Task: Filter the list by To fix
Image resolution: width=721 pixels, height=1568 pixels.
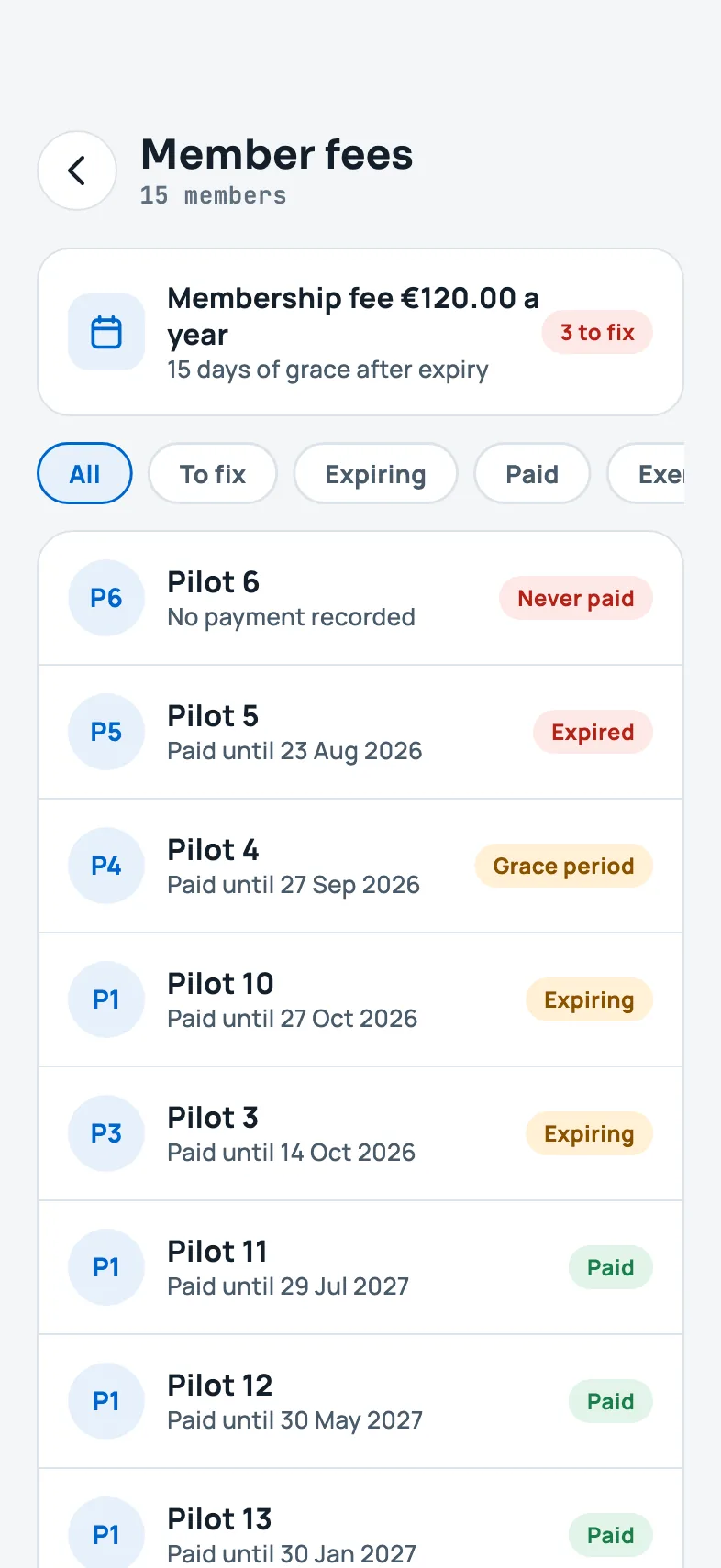Action: coord(213,473)
